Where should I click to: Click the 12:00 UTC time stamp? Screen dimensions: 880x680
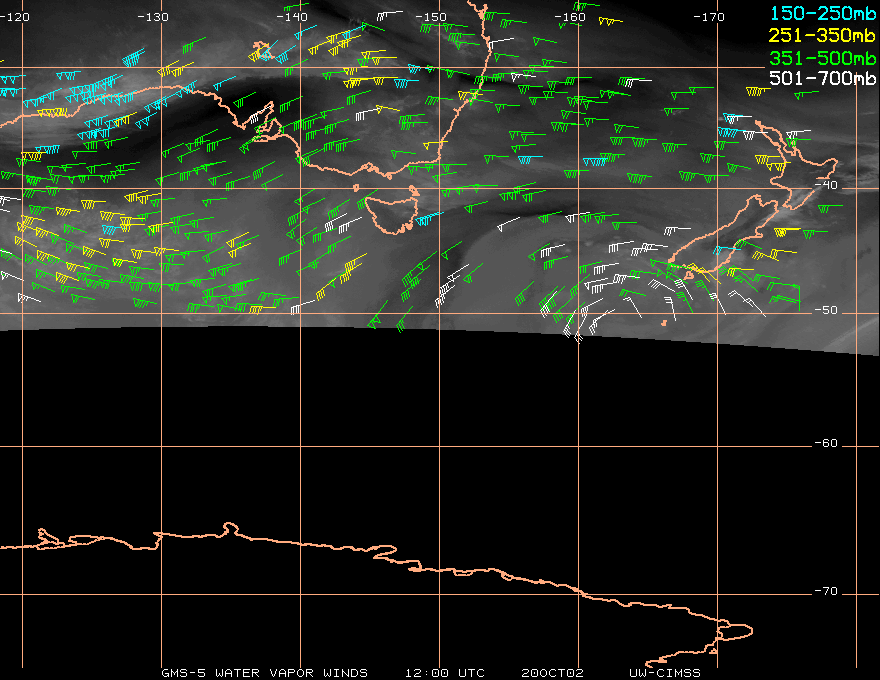[444, 672]
